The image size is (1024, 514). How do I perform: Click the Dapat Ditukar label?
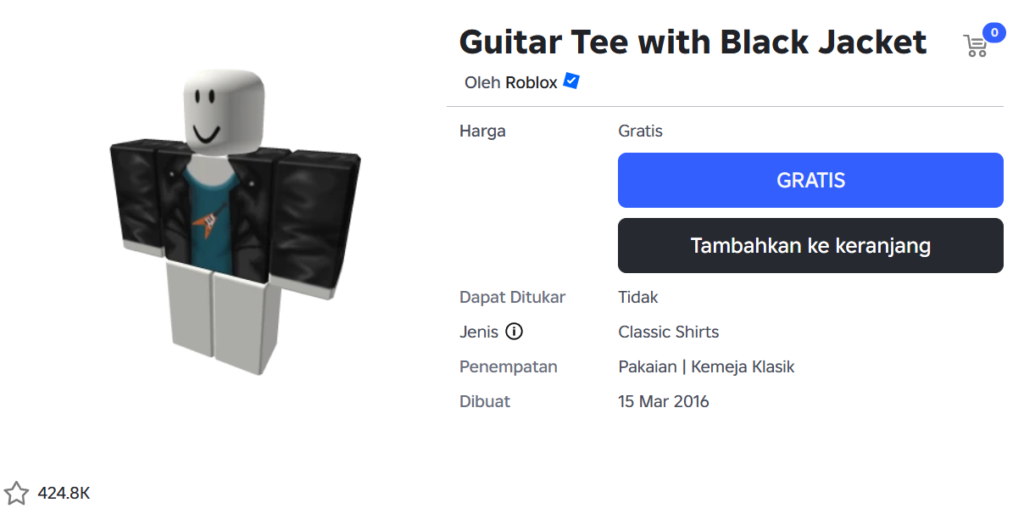(x=512, y=297)
